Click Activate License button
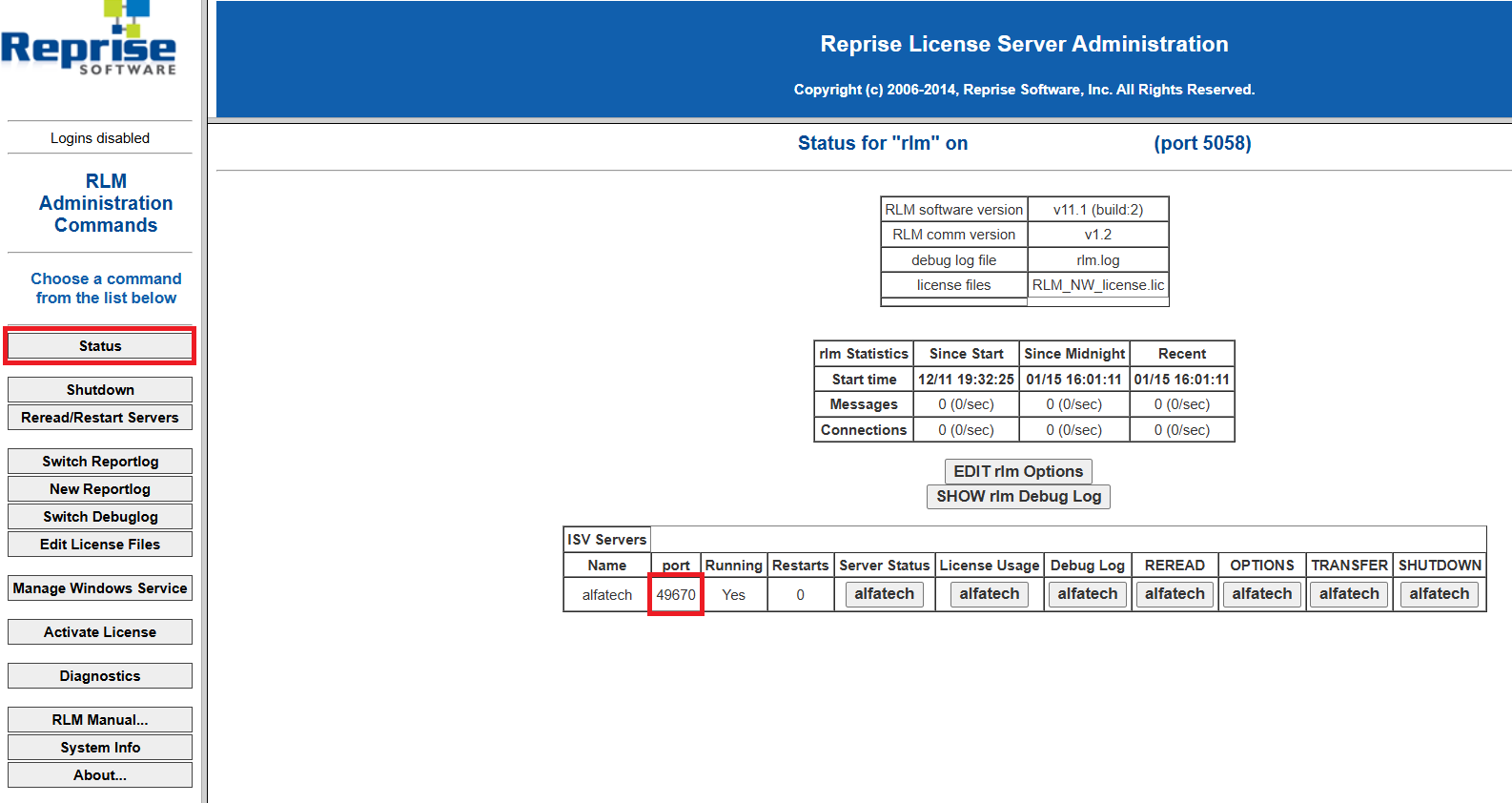1512x803 pixels. pyautogui.click(x=100, y=632)
